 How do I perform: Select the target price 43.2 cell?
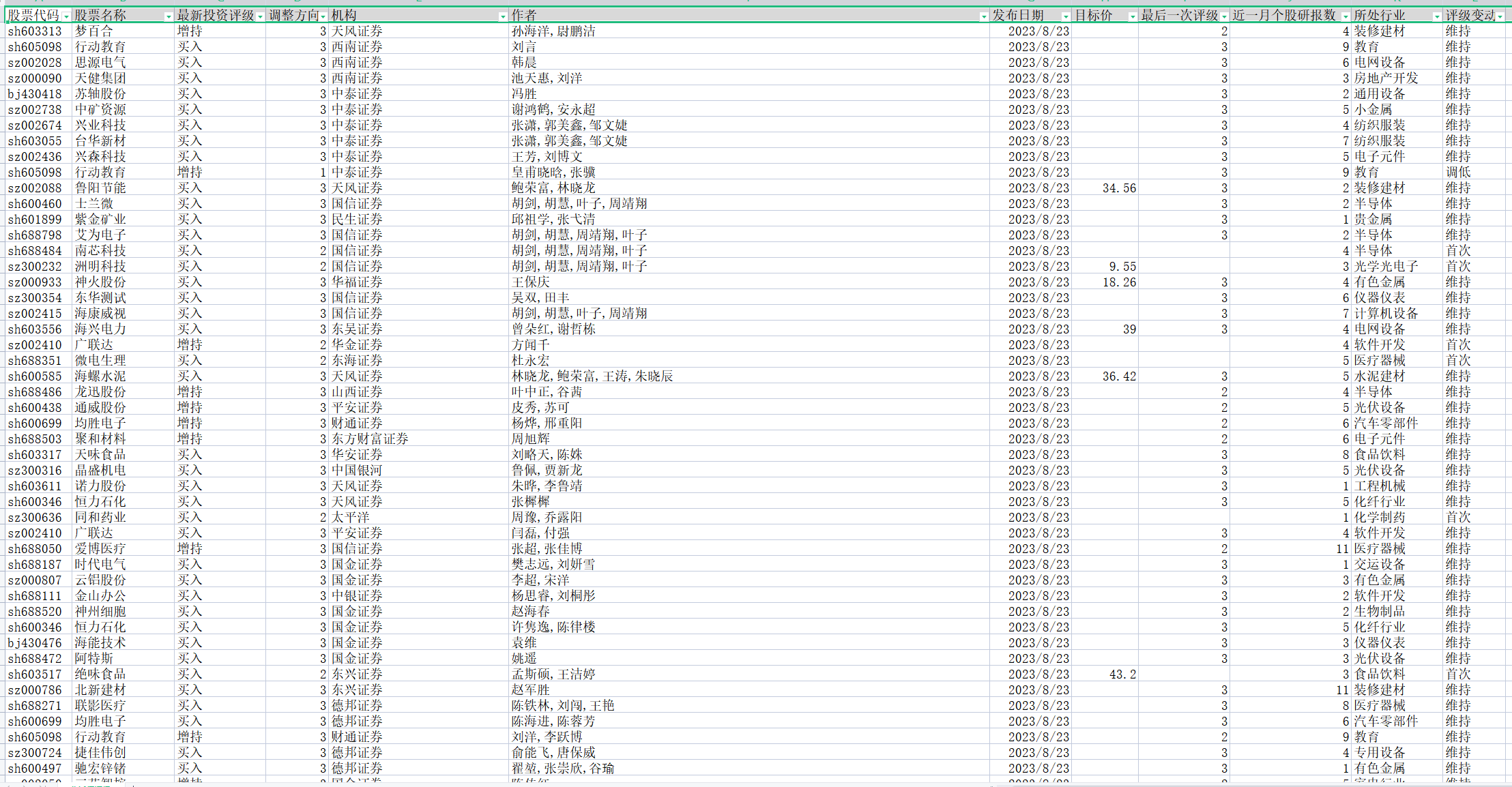[x=1105, y=674]
